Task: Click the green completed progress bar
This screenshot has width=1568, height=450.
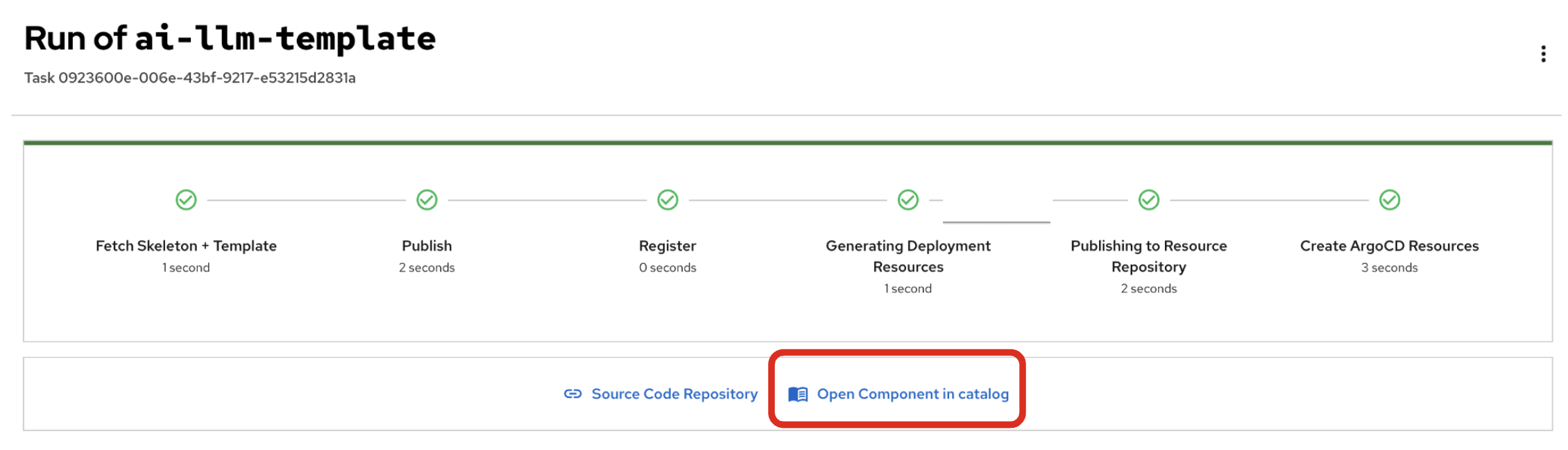Action: pyautogui.click(x=787, y=143)
